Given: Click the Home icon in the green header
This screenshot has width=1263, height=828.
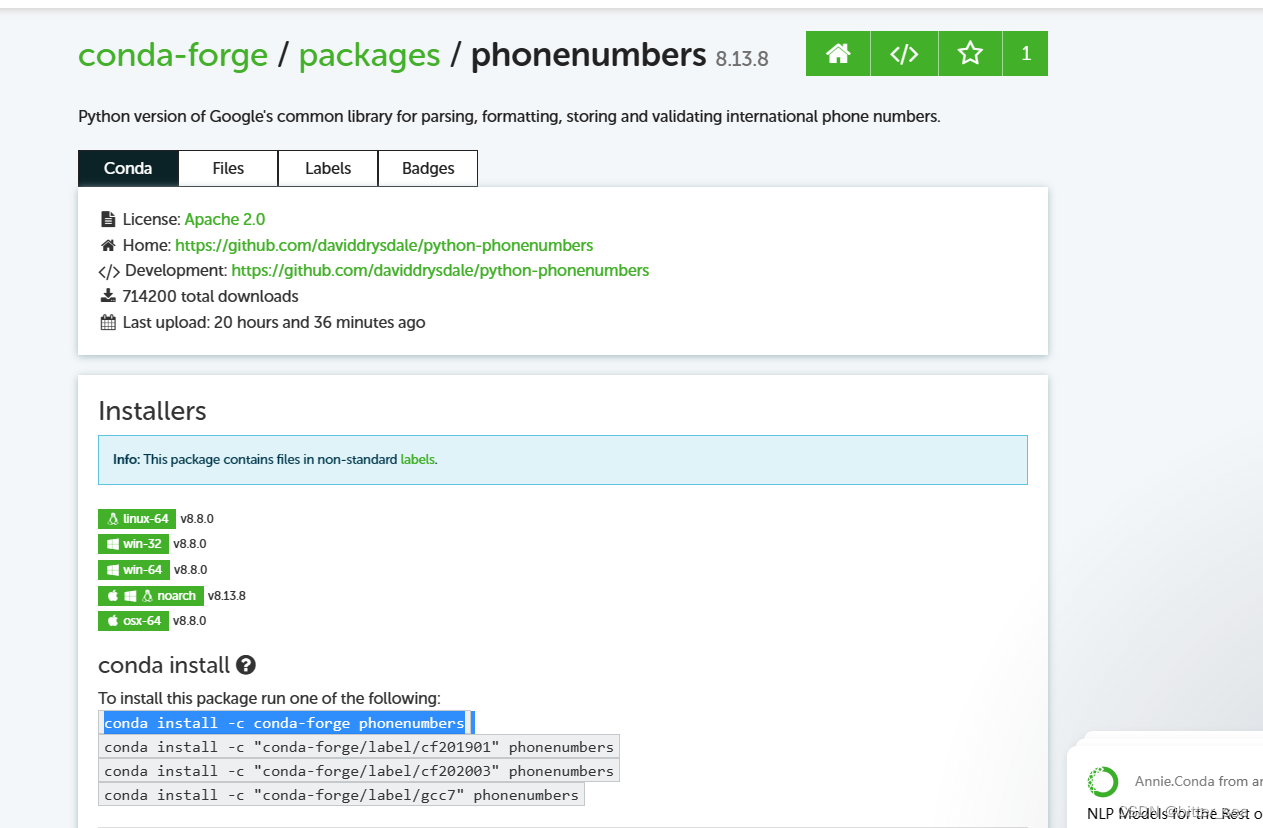Looking at the screenshot, I should (837, 53).
